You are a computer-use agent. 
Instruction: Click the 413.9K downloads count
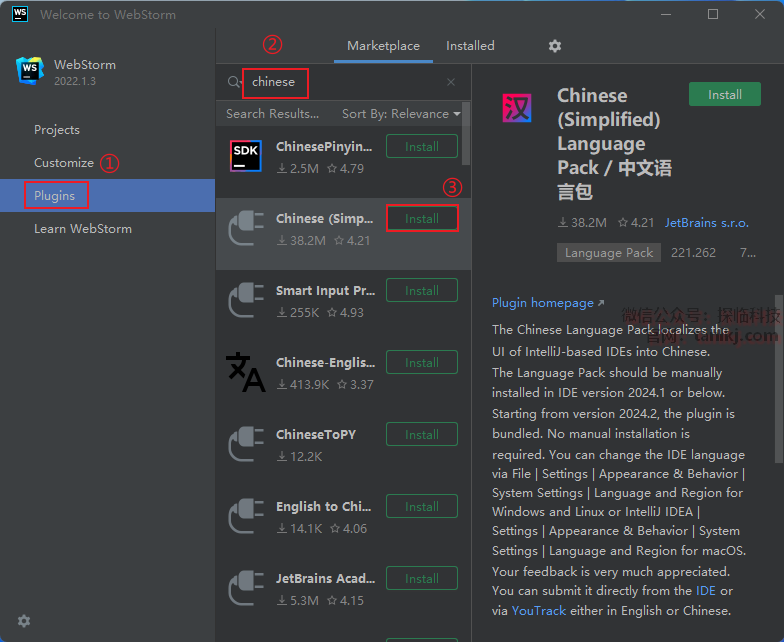coord(304,385)
